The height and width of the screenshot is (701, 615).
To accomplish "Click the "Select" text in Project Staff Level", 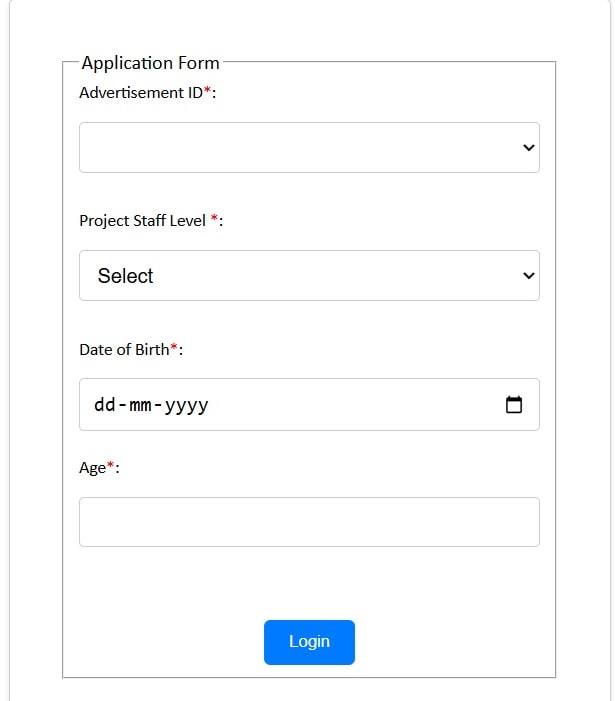I will [x=125, y=276].
